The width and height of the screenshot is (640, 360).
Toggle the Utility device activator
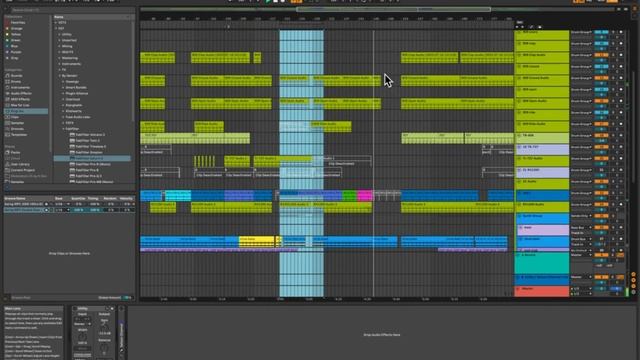75,309
